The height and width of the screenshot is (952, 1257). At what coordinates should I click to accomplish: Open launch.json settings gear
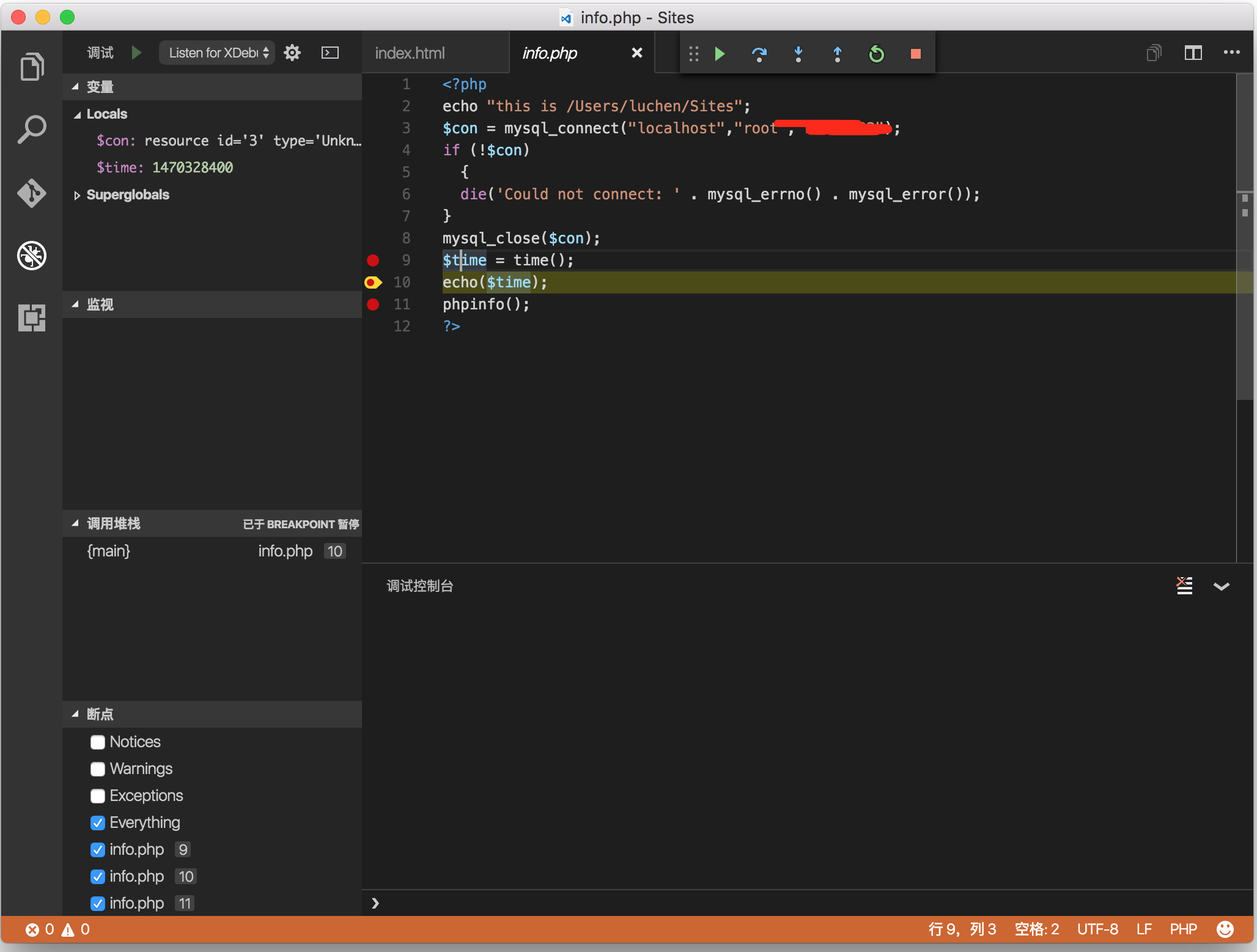[292, 53]
